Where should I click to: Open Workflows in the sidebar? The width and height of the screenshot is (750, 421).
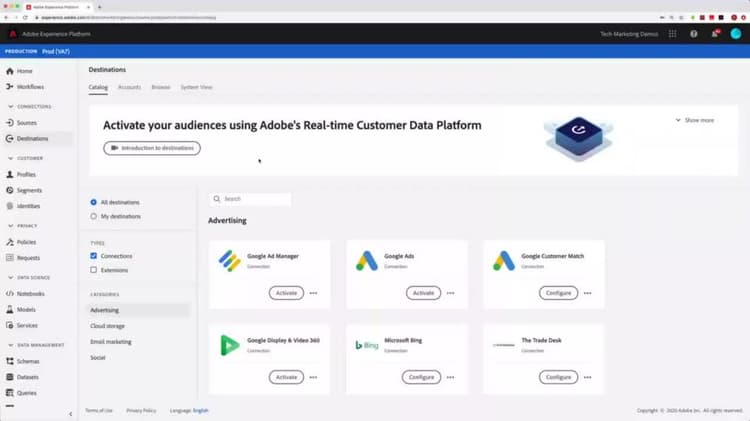[x=25, y=87]
